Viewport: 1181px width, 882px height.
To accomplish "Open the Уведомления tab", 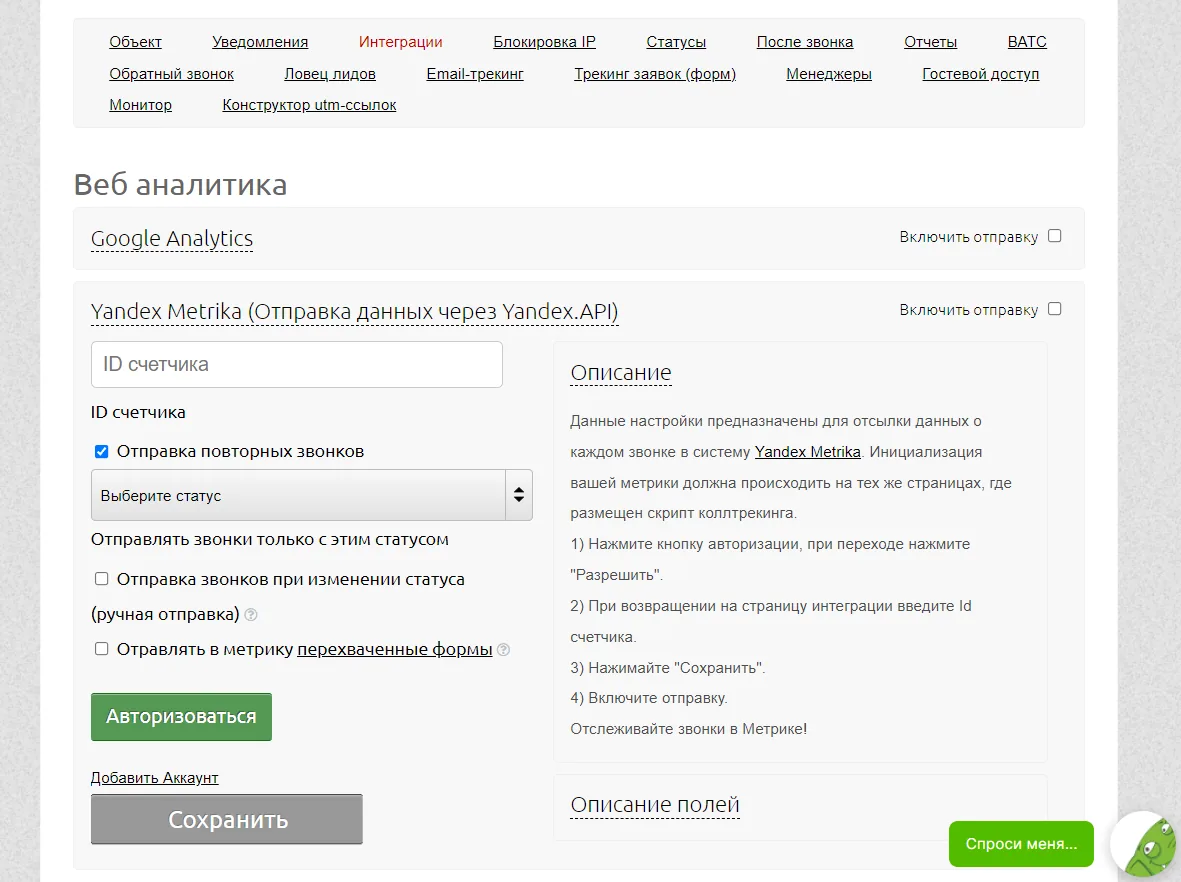I will (260, 42).
